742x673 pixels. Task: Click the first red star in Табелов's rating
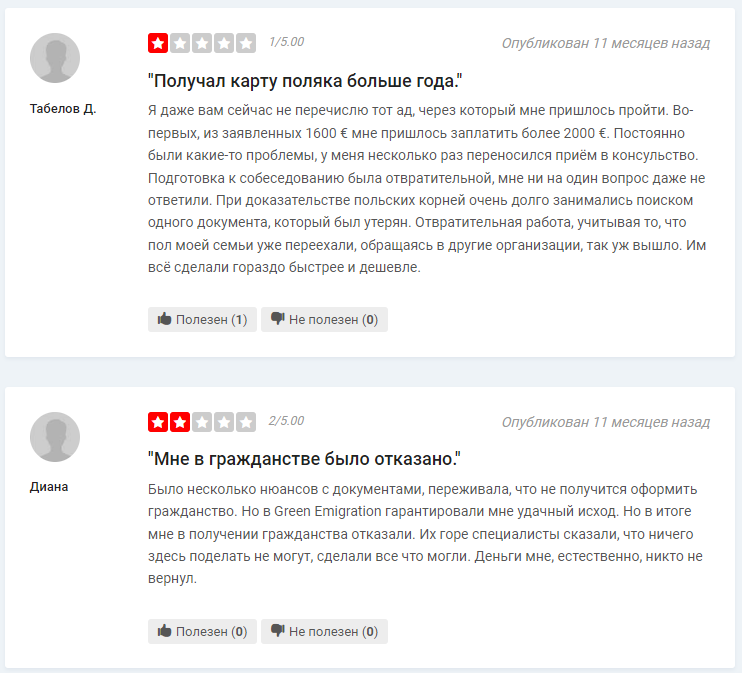pos(158,43)
